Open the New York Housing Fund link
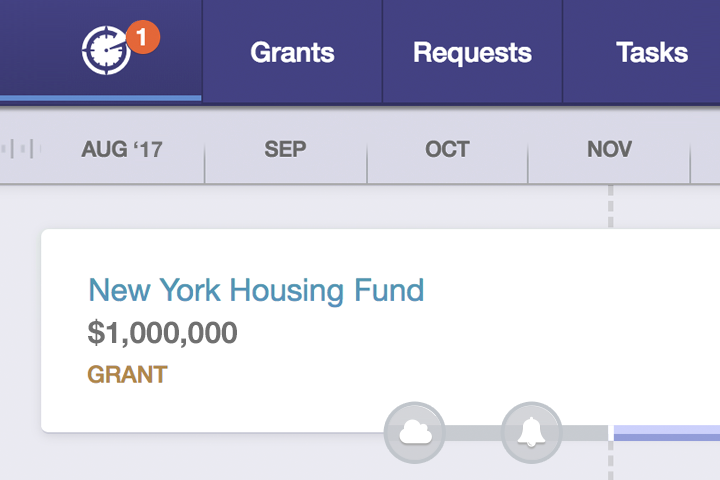This screenshot has height=480, width=720. pos(256,290)
